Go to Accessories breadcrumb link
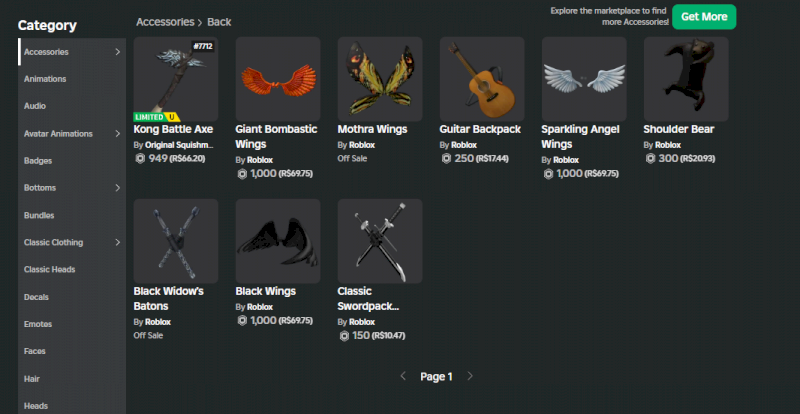The image size is (800, 414). pyautogui.click(x=165, y=21)
